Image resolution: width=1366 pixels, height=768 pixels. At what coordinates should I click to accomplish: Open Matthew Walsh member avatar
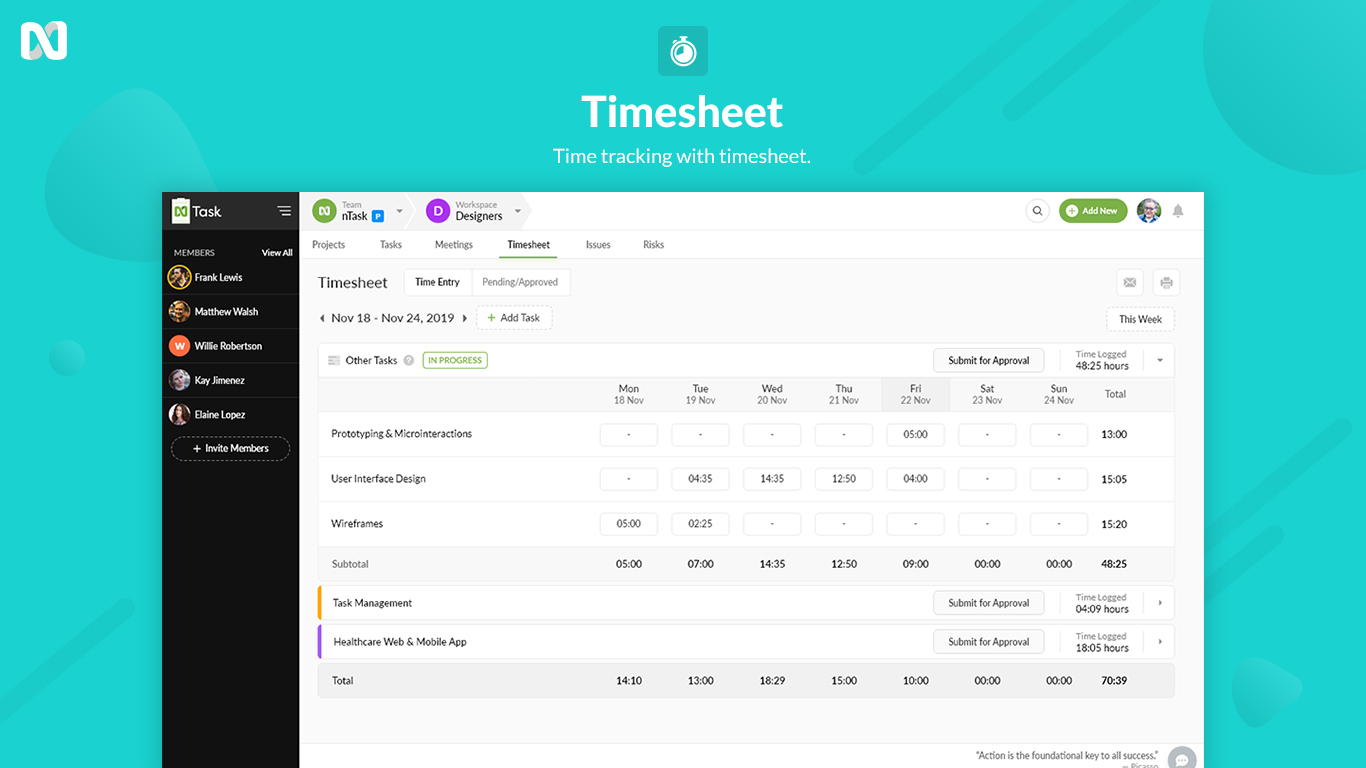click(180, 312)
